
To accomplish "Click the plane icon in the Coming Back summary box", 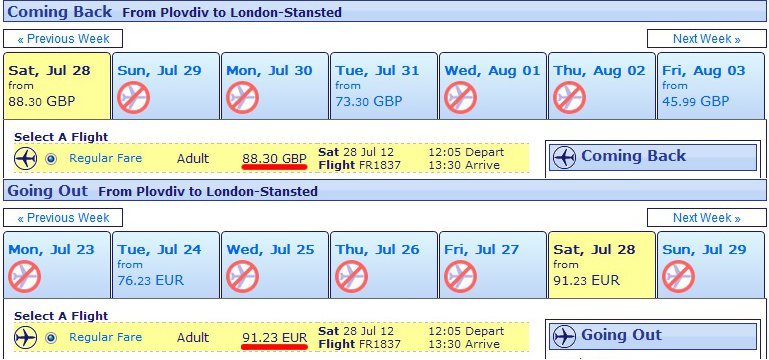I will point(564,157).
